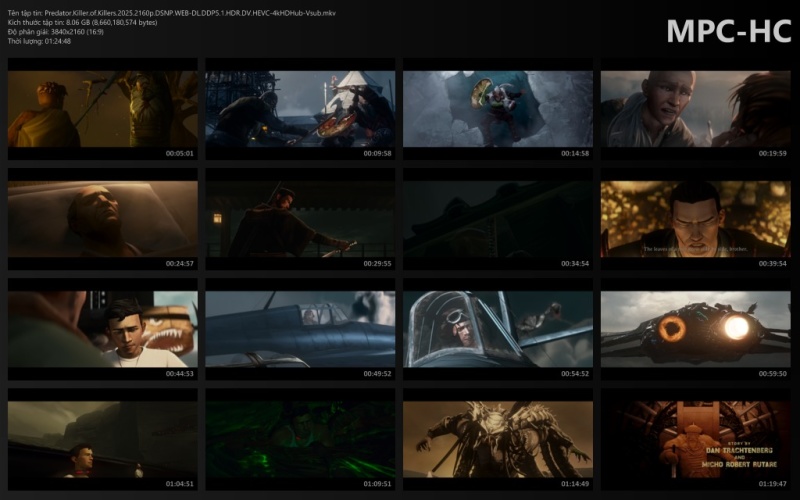This screenshot has width=800, height=500.
Task: Select the bald man thumbnail at 00:19:59
Action: [x=695, y=109]
